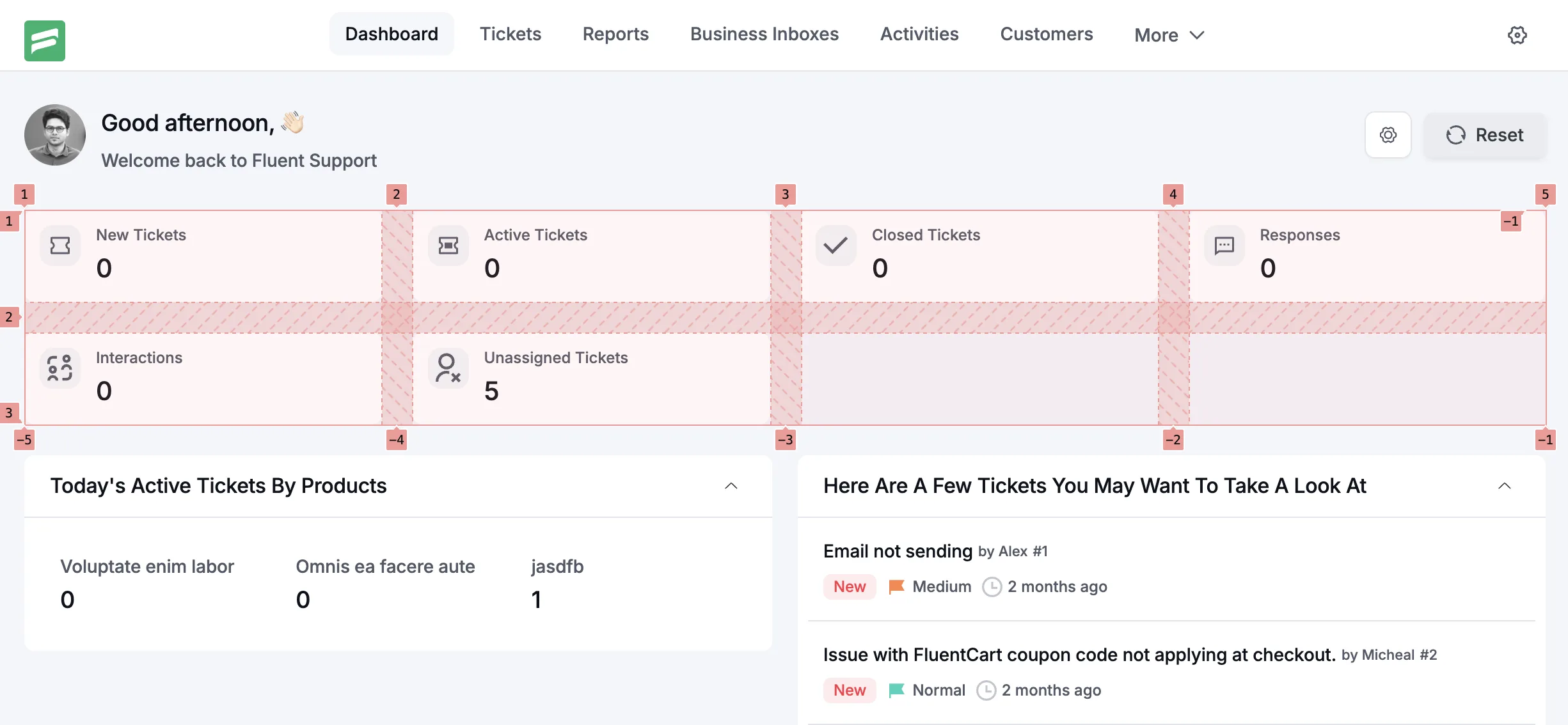
Task: Click the Unassigned Tickets person icon
Action: [x=447, y=368]
